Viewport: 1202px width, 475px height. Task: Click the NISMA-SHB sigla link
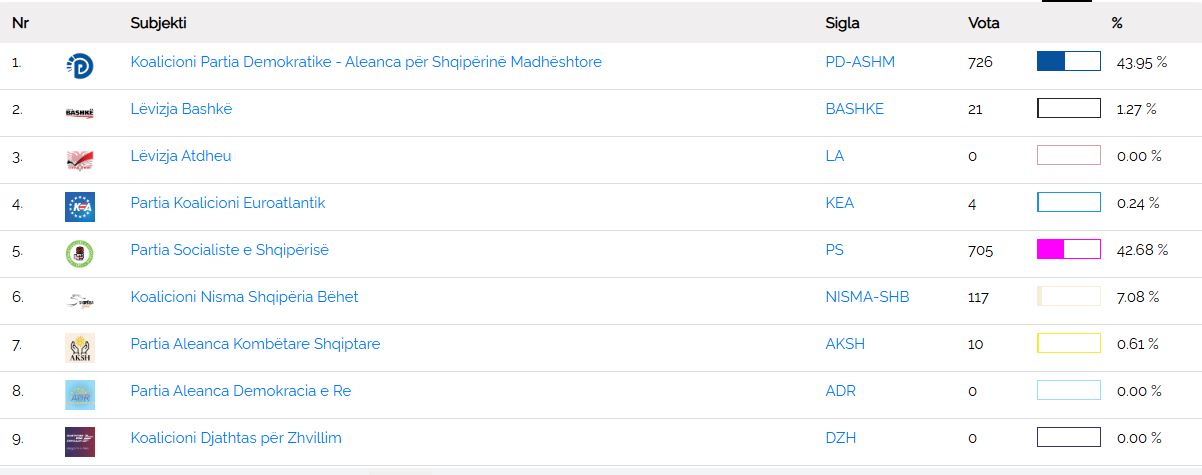[867, 297]
